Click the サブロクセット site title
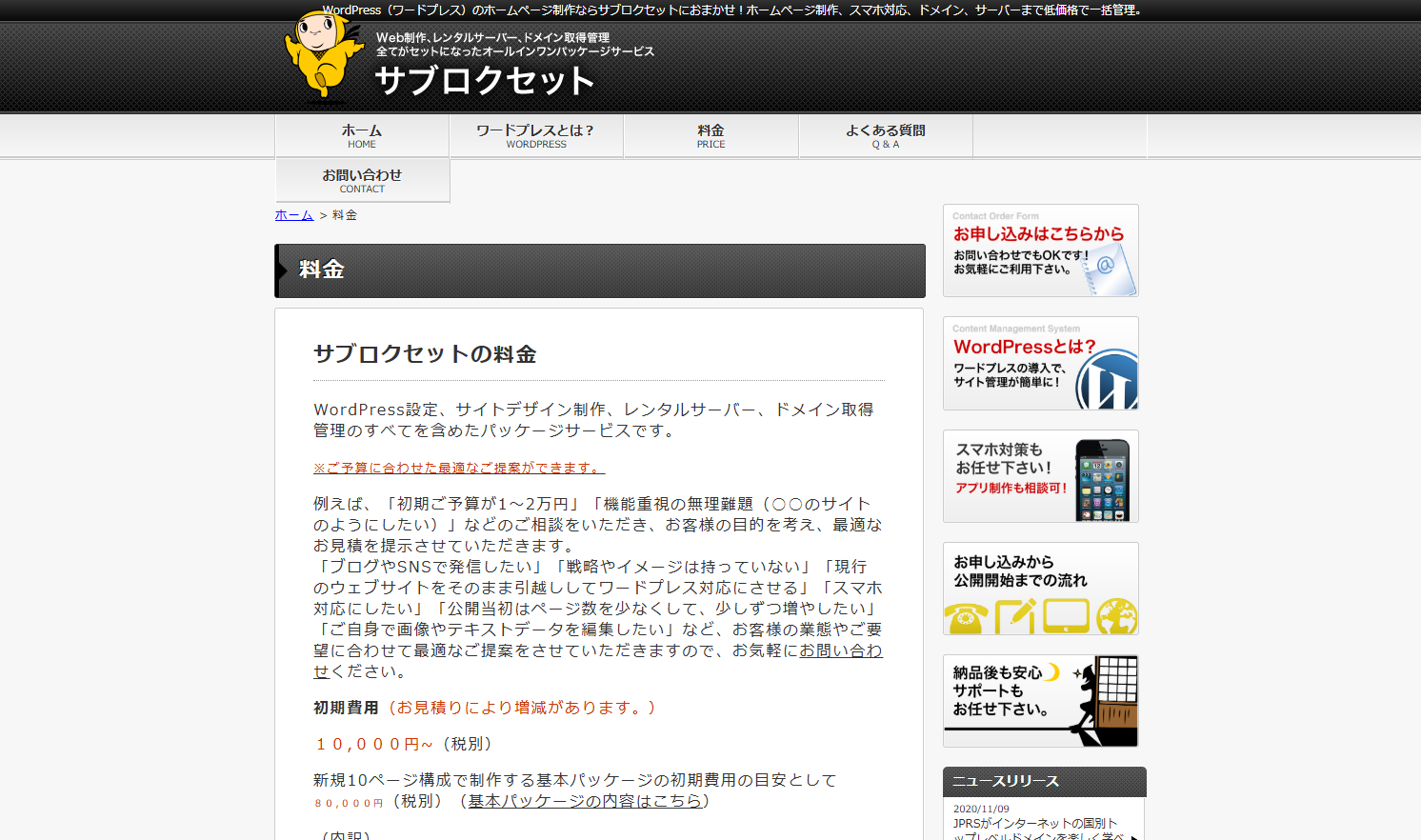Viewport: 1421px width, 840px height. [485, 81]
